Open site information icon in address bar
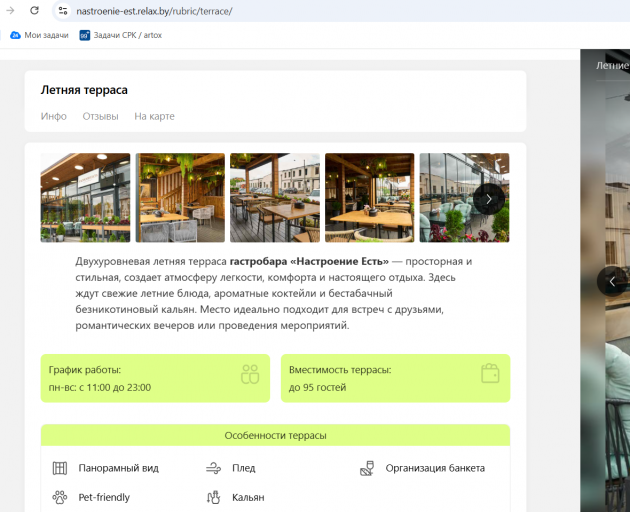The image size is (630, 512). click(x=63, y=11)
